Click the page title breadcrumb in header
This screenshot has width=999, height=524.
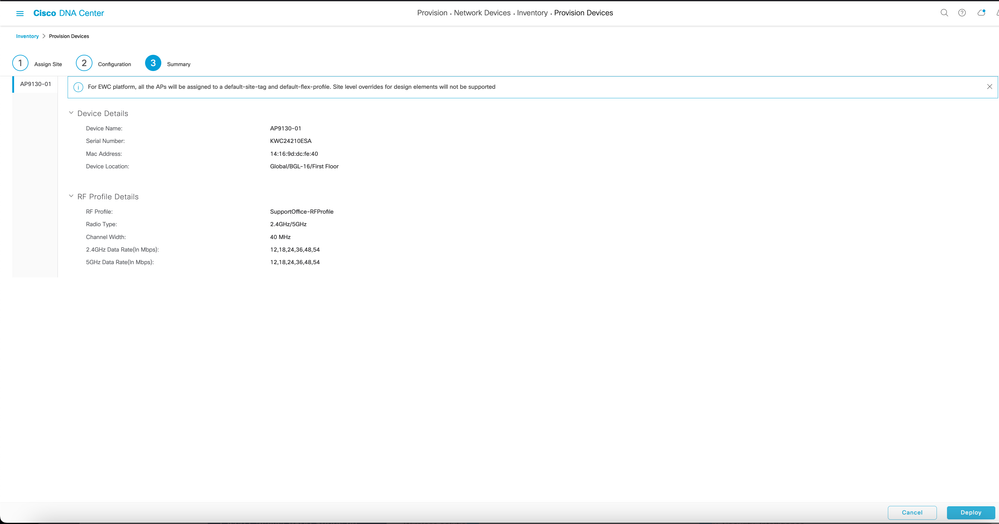tap(515, 13)
